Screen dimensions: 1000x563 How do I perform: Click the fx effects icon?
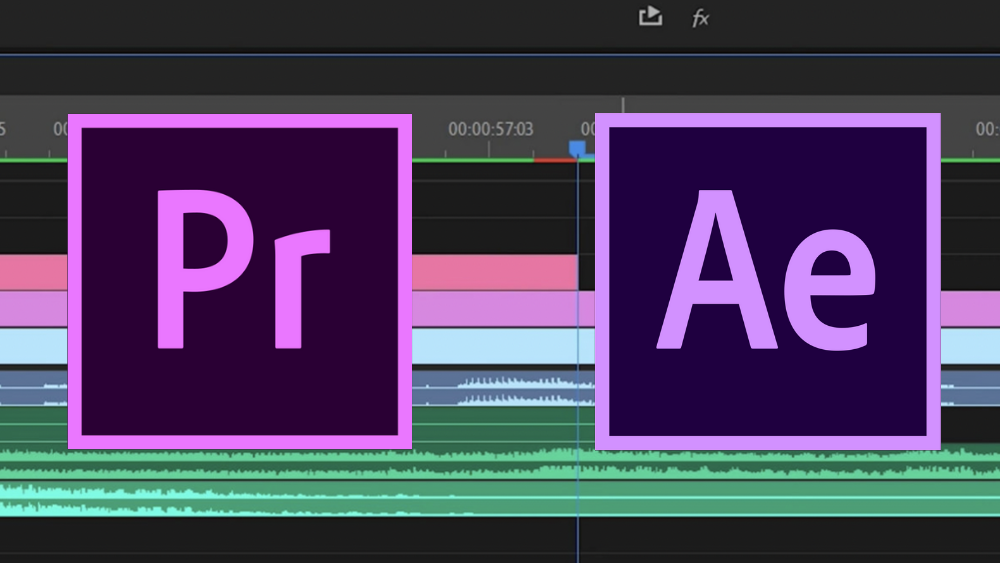pos(701,18)
